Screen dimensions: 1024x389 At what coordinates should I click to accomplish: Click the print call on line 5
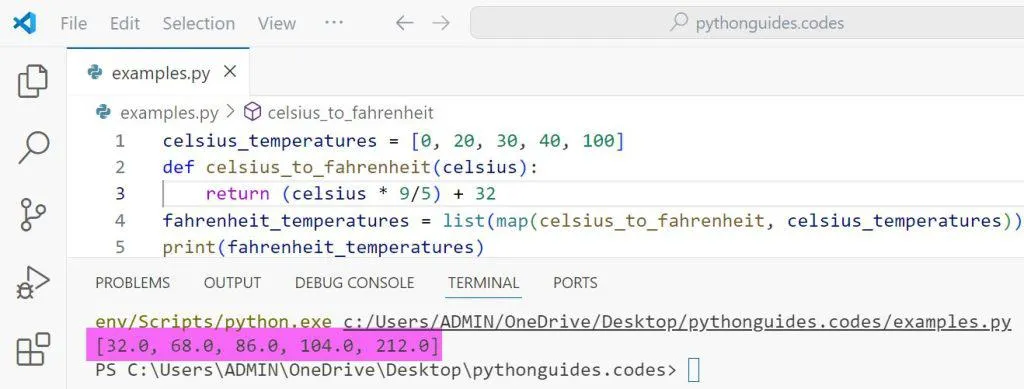[x=189, y=247]
